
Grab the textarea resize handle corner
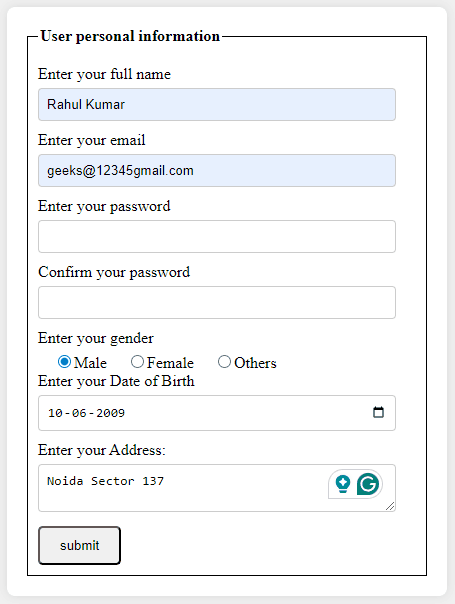tap(390, 506)
